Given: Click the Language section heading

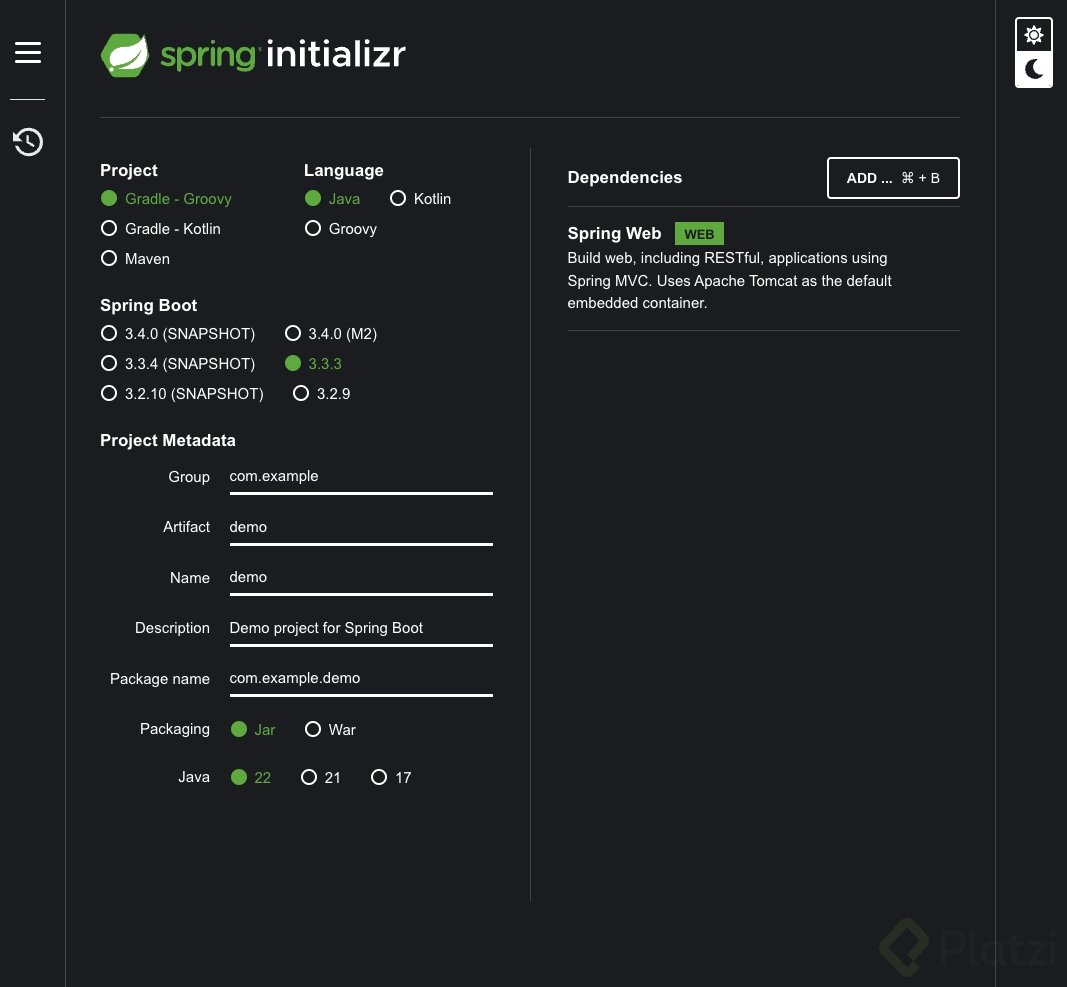Looking at the screenshot, I should (x=344, y=170).
